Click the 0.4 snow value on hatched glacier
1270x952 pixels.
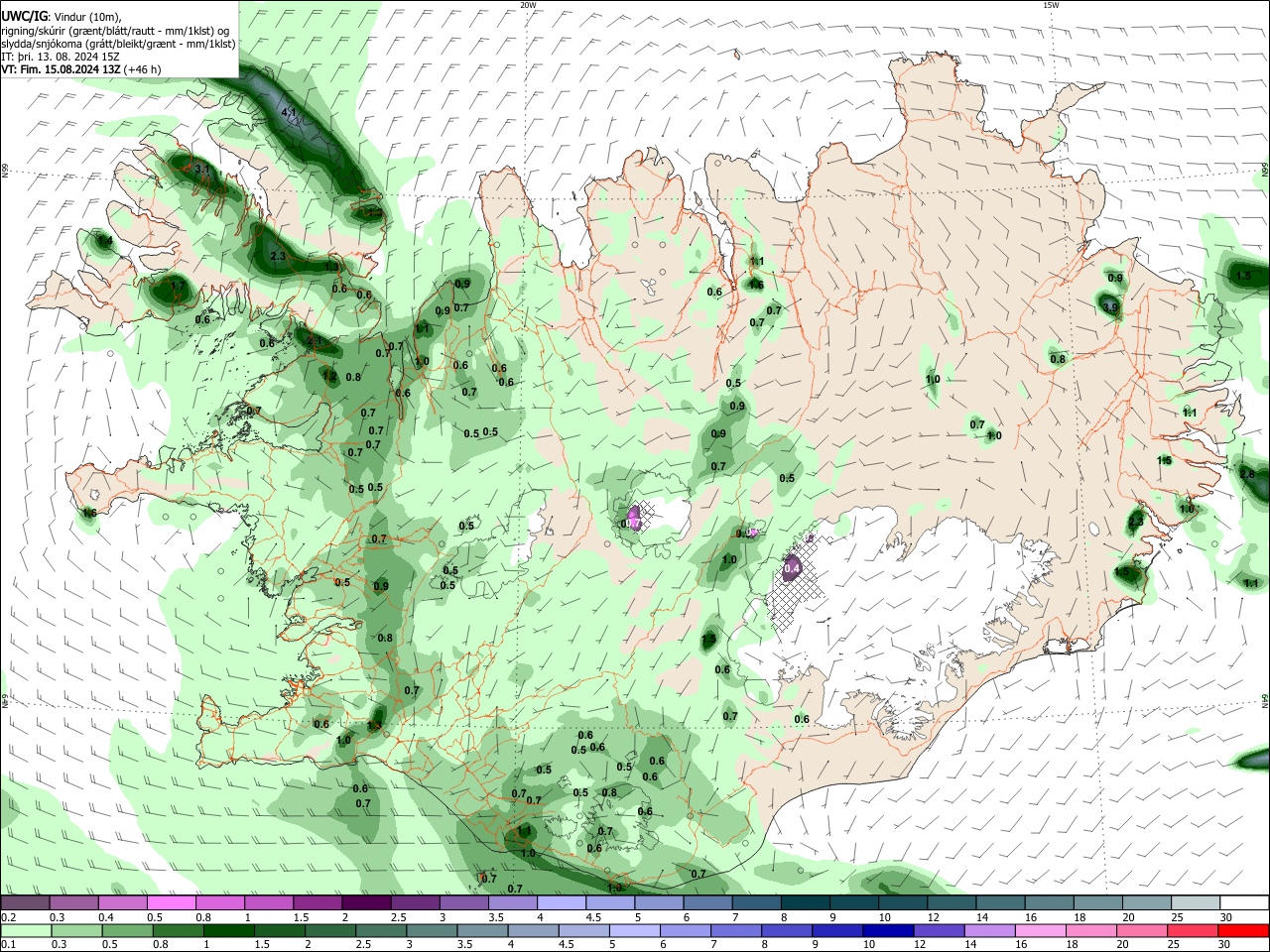792,569
